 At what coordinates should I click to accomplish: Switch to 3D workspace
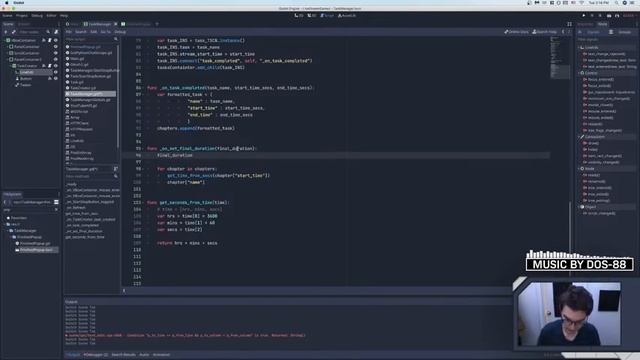coord(312,16)
